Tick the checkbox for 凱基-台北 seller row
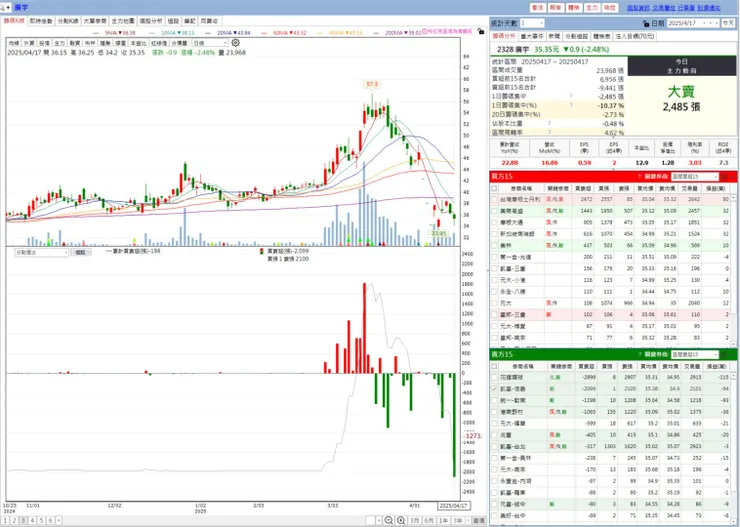This screenshot has height=527, width=740. pos(494,446)
